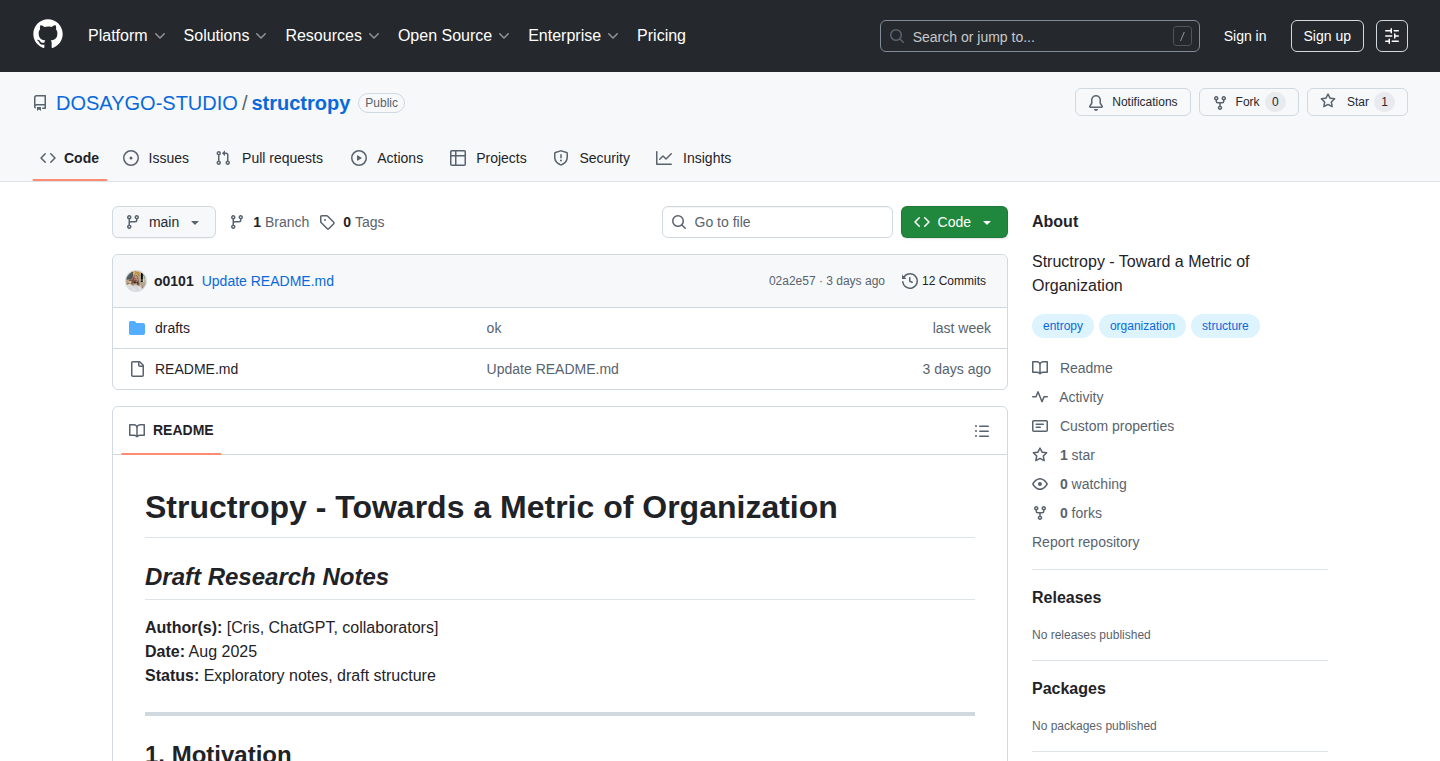Image resolution: width=1440 pixels, height=761 pixels.
Task: Click the repository book icon beside DOSAYGO-STUDIO
Action: pyautogui.click(x=40, y=103)
